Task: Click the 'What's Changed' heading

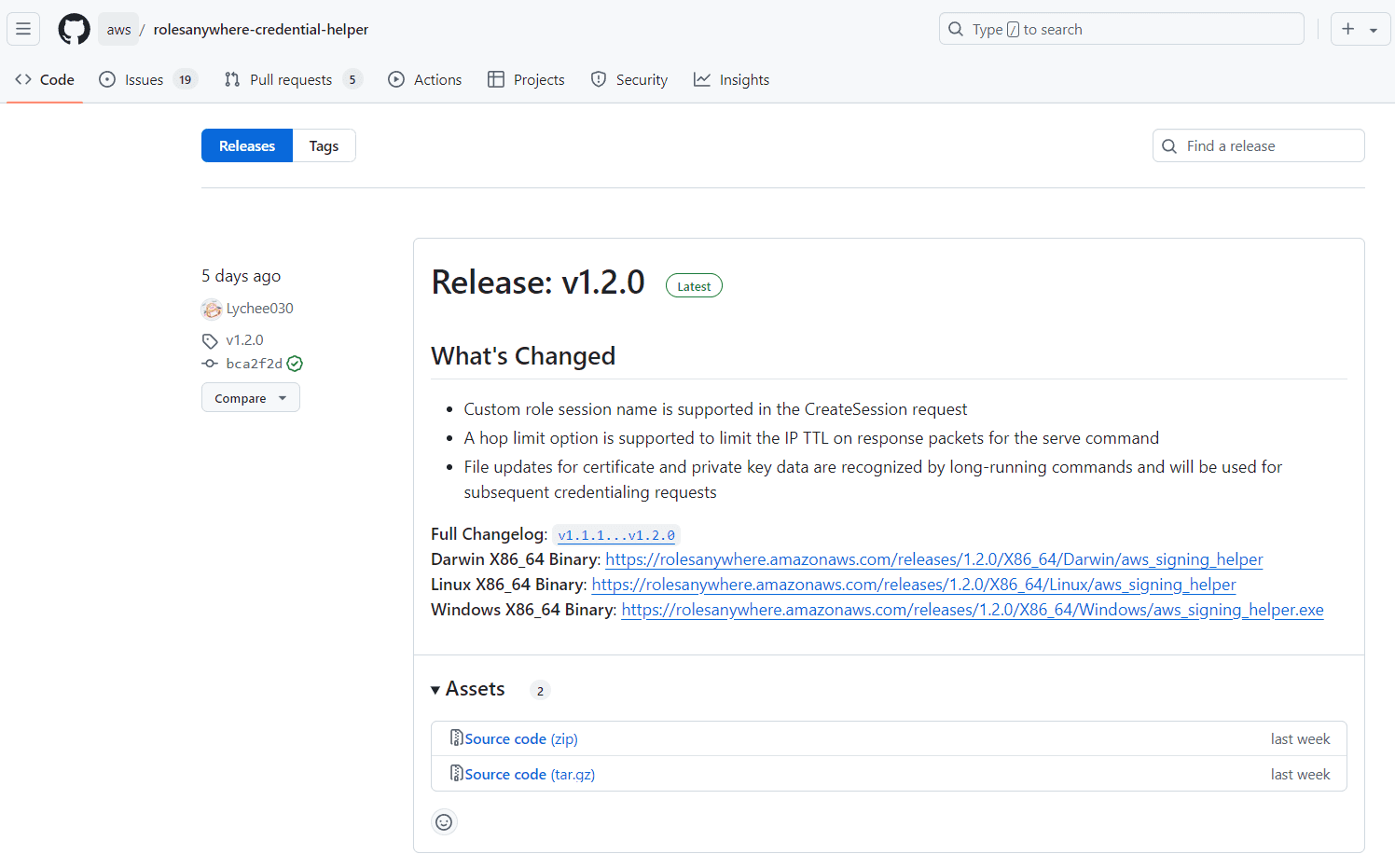Action: (x=523, y=356)
